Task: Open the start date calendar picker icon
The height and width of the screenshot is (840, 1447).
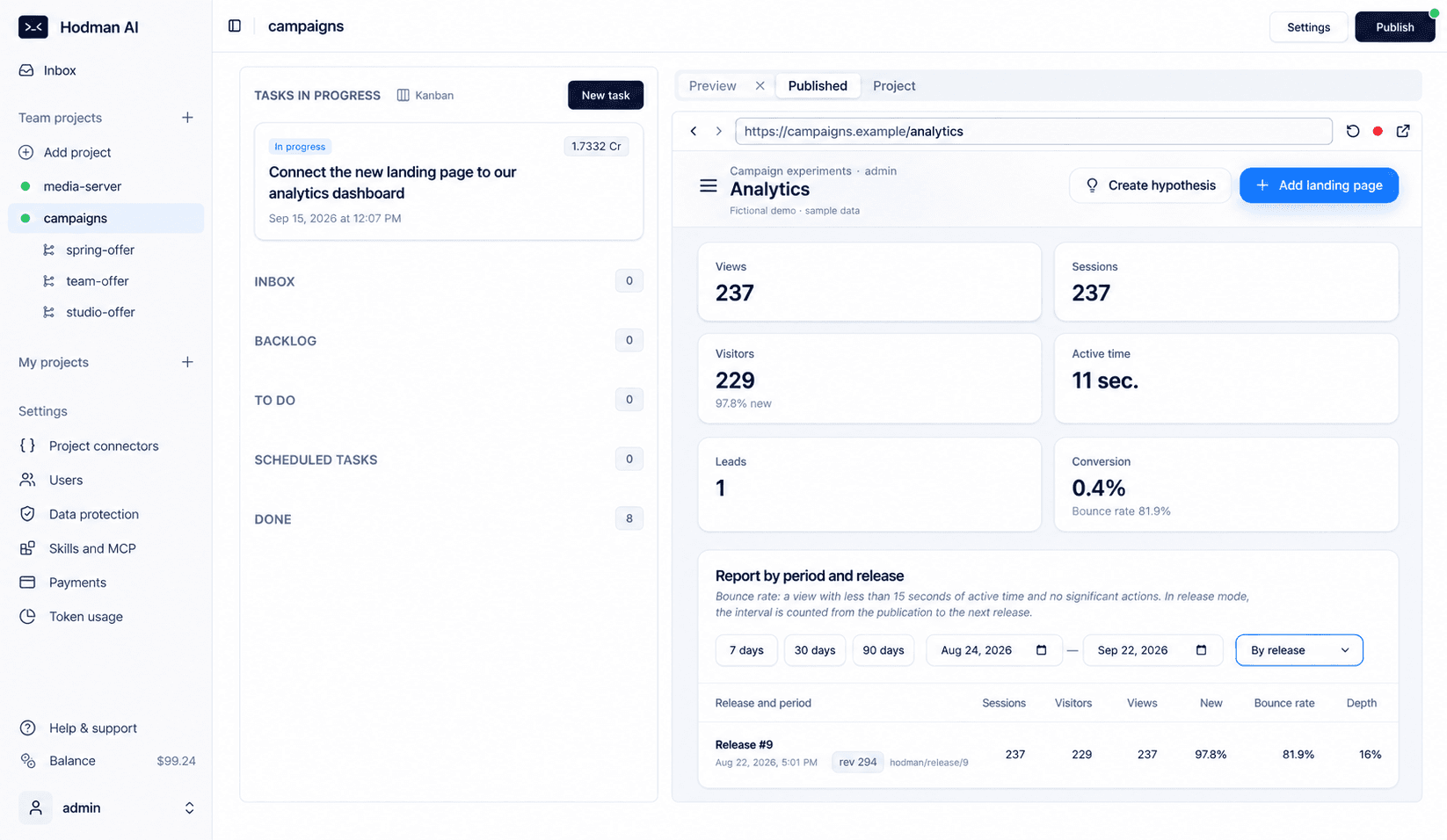Action: point(1042,650)
